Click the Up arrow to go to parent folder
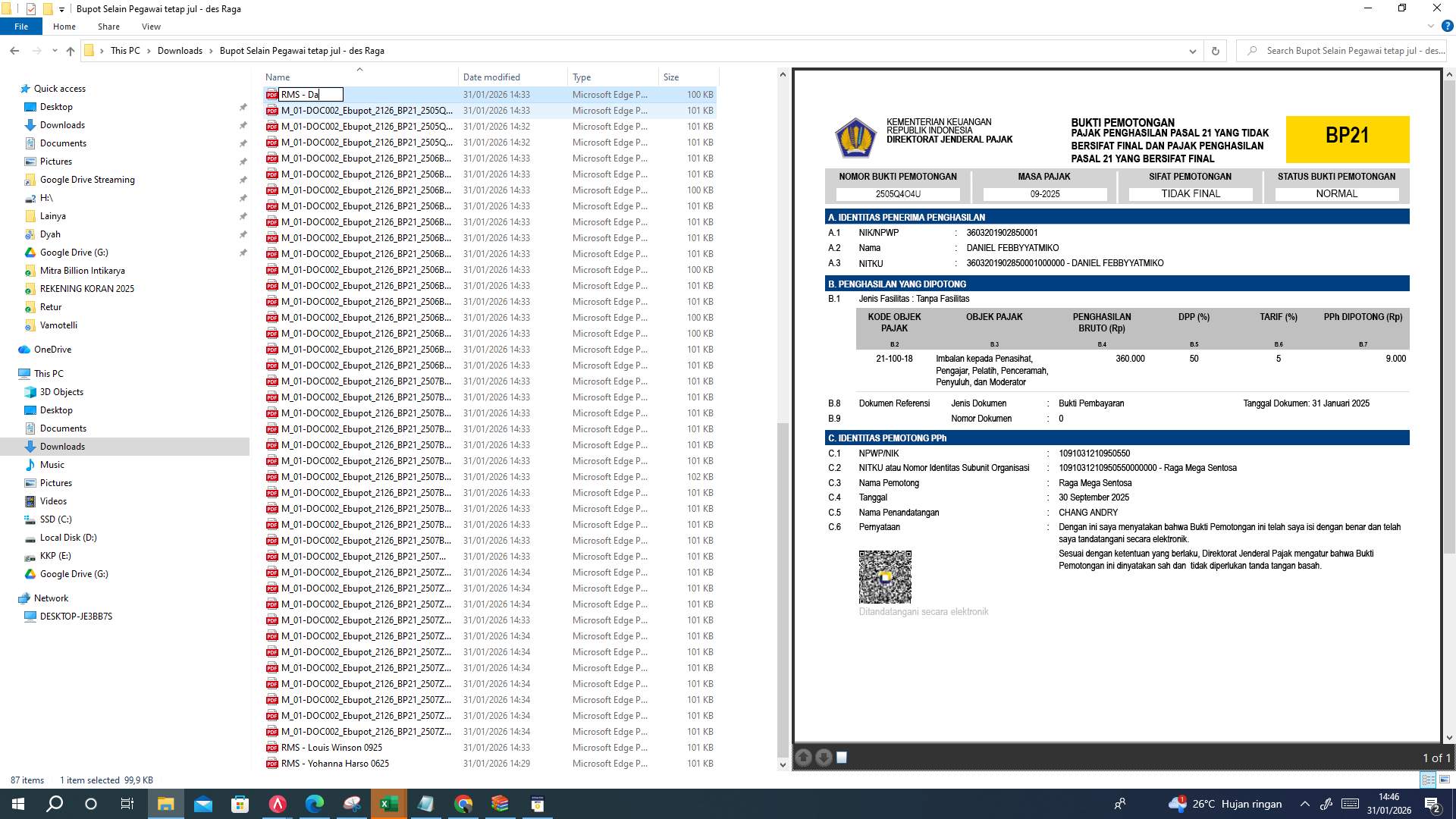This screenshot has width=1456, height=819. click(x=70, y=51)
